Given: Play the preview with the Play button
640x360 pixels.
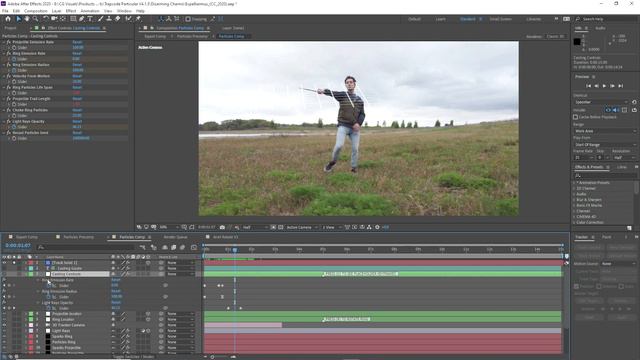Looking at the screenshot, I should tap(604, 86).
